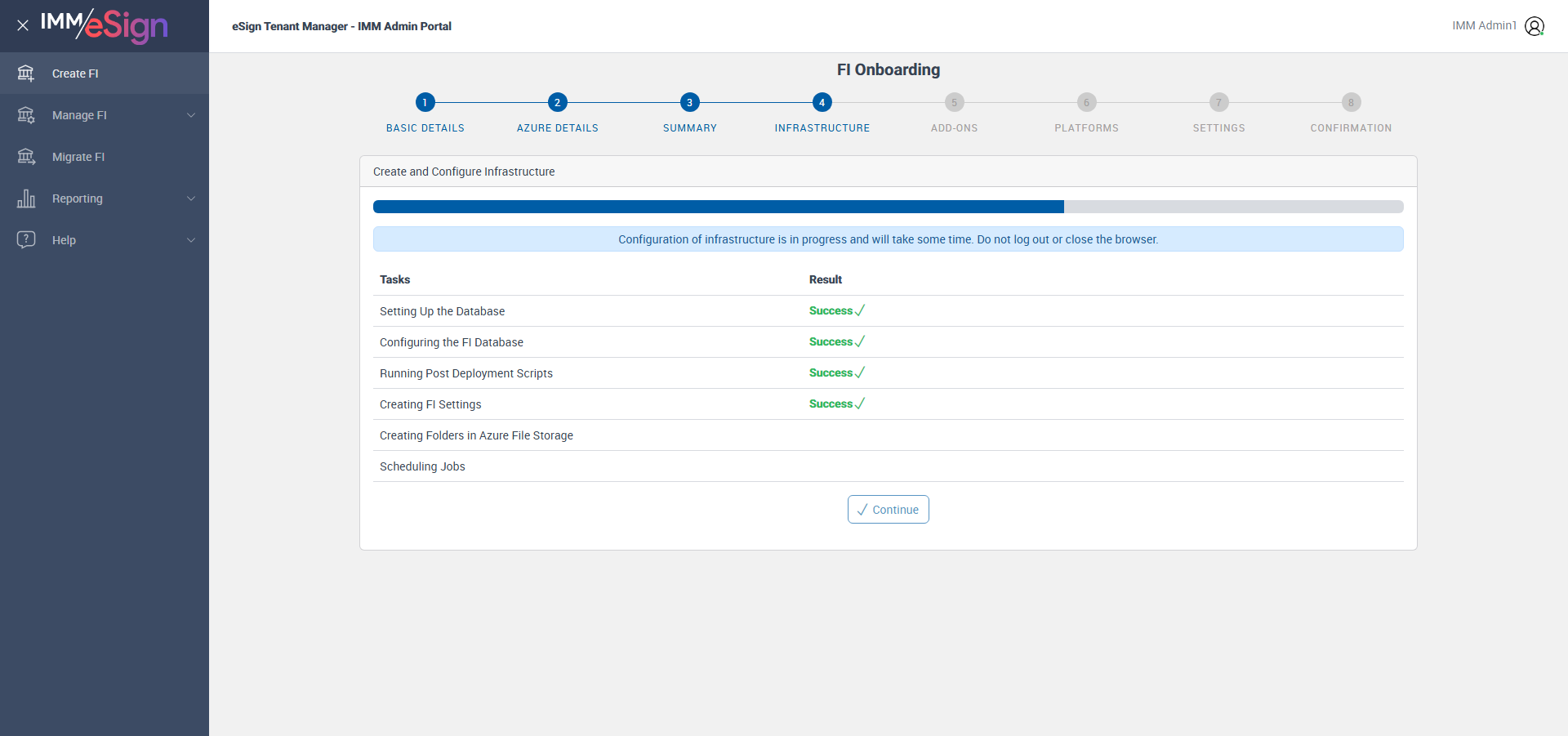Click step 3 circle for Summary

(689, 102)
